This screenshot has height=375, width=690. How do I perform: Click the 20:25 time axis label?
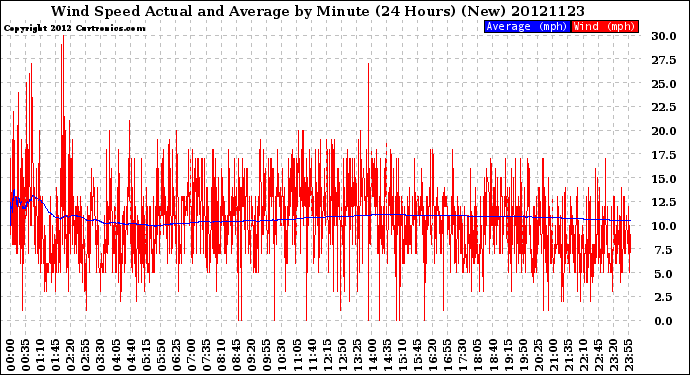click(538, 355)
